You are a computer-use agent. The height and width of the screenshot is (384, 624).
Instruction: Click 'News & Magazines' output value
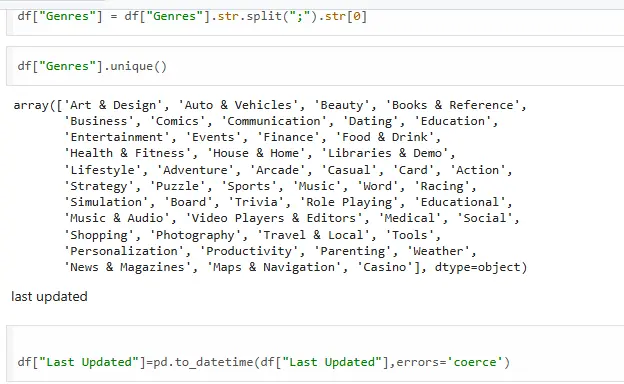click(127, 267)
